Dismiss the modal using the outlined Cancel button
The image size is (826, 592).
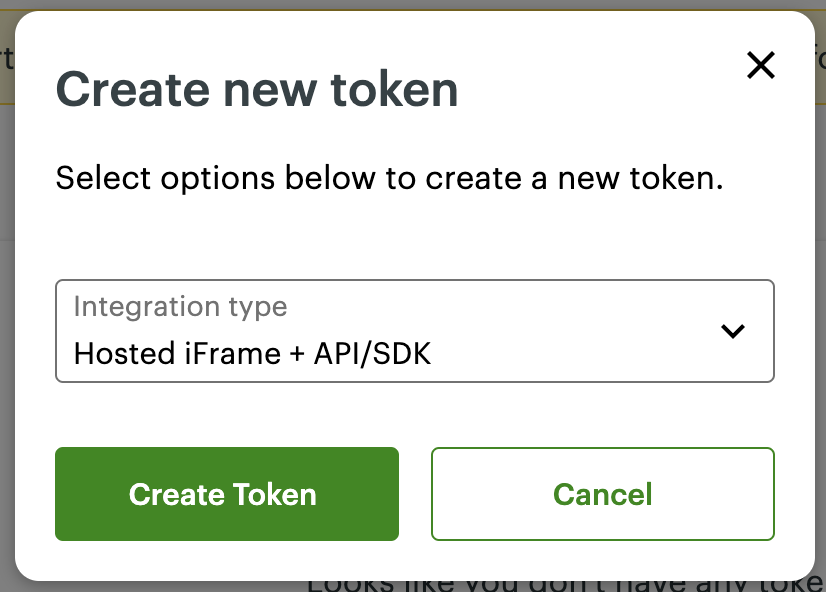point(602,494)
